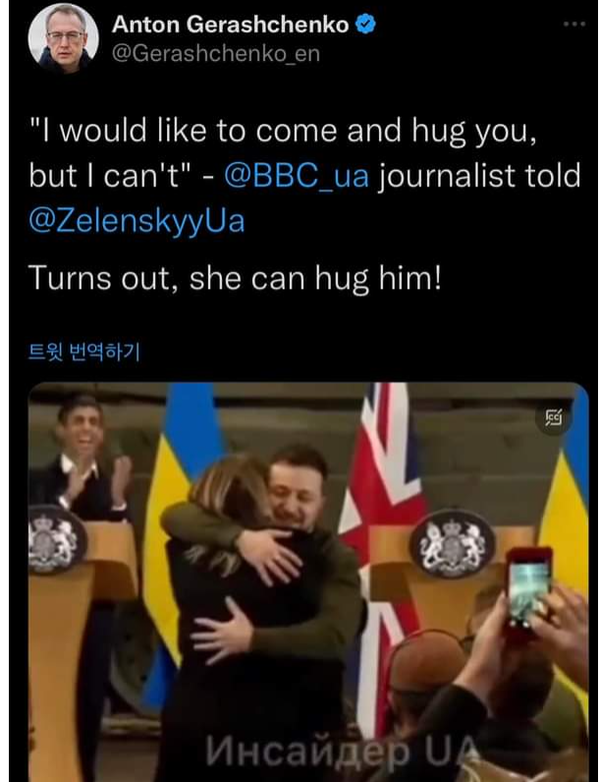600x782 pixels.
Task: Tap the red phone filming the scene
Action: coord(529,591)
